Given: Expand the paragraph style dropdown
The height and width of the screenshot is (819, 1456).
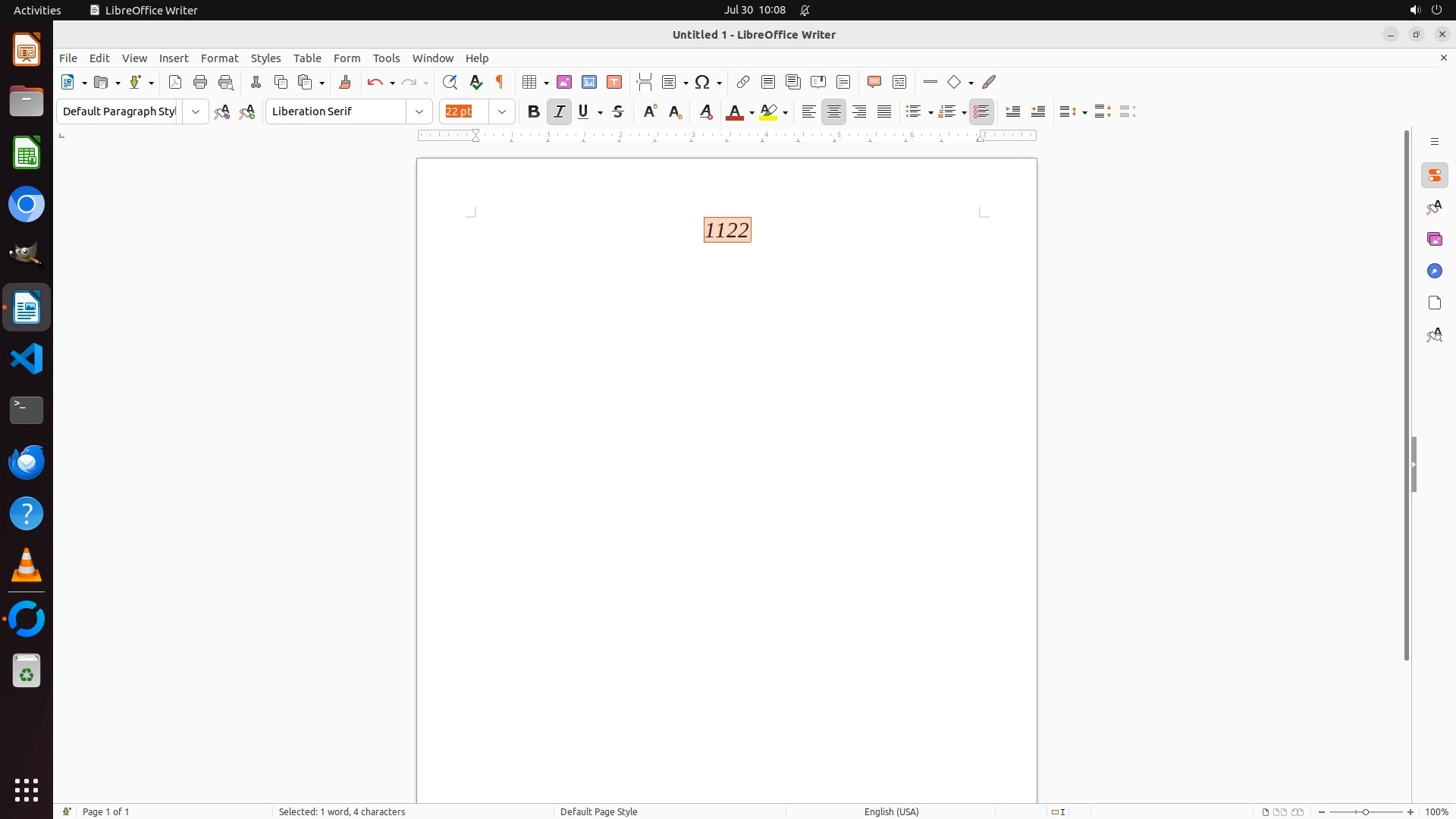Looking at the screenshot, I should click(x=196, y=112).
